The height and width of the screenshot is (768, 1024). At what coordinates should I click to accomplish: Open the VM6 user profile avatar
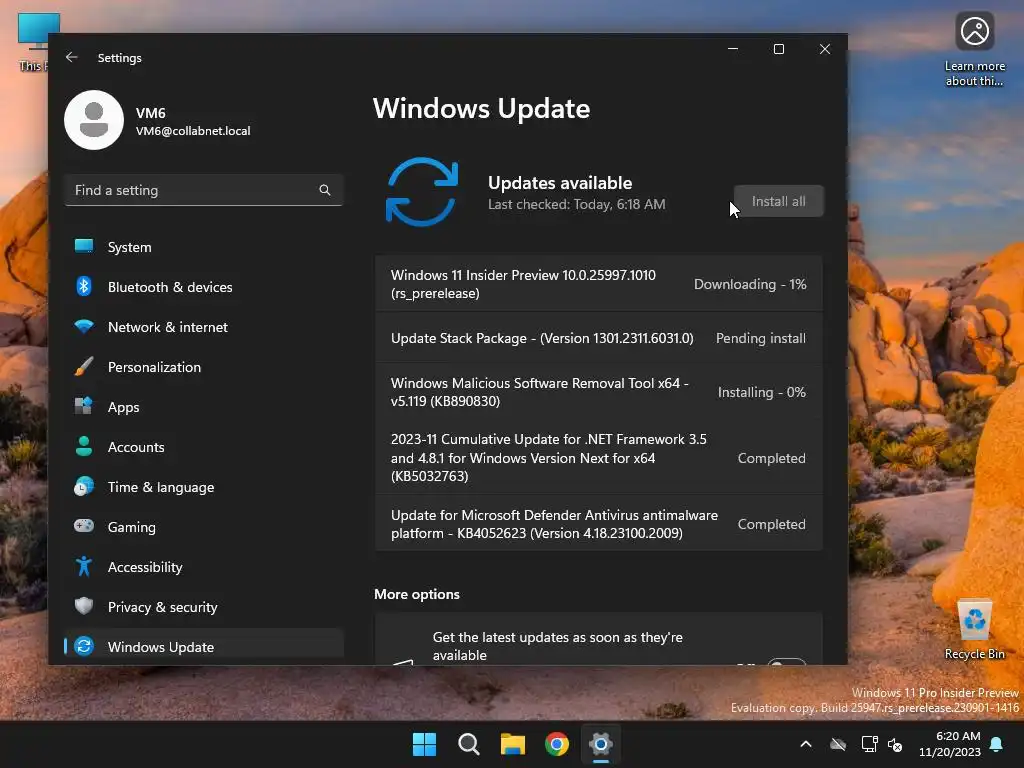pos(94,120)
